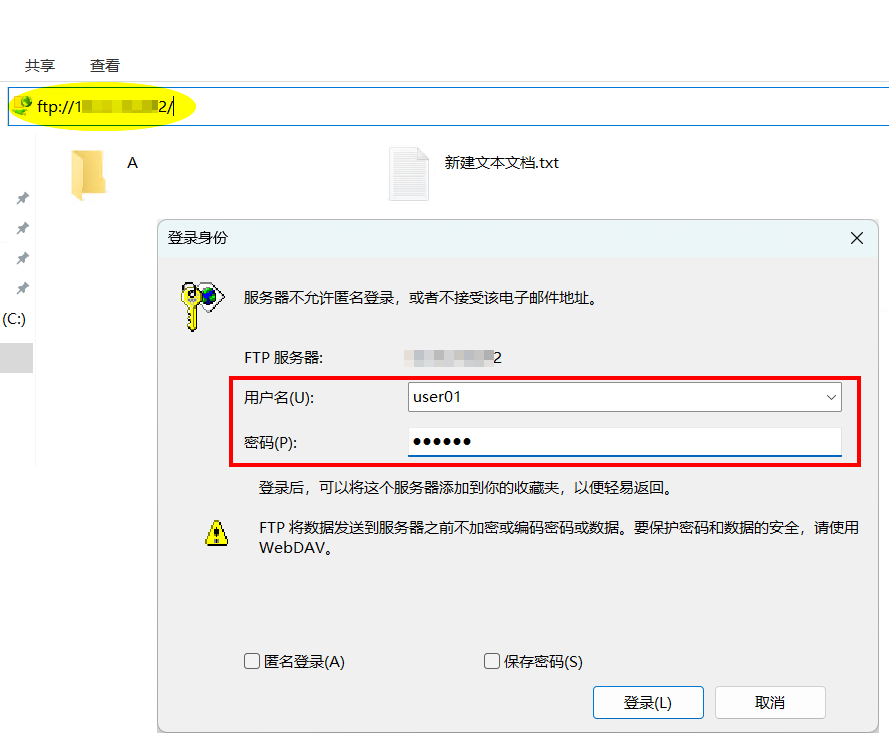The height and width of the screenshot is (733, 889).
Task: Open folder A
Action: [x=90, y=172]
